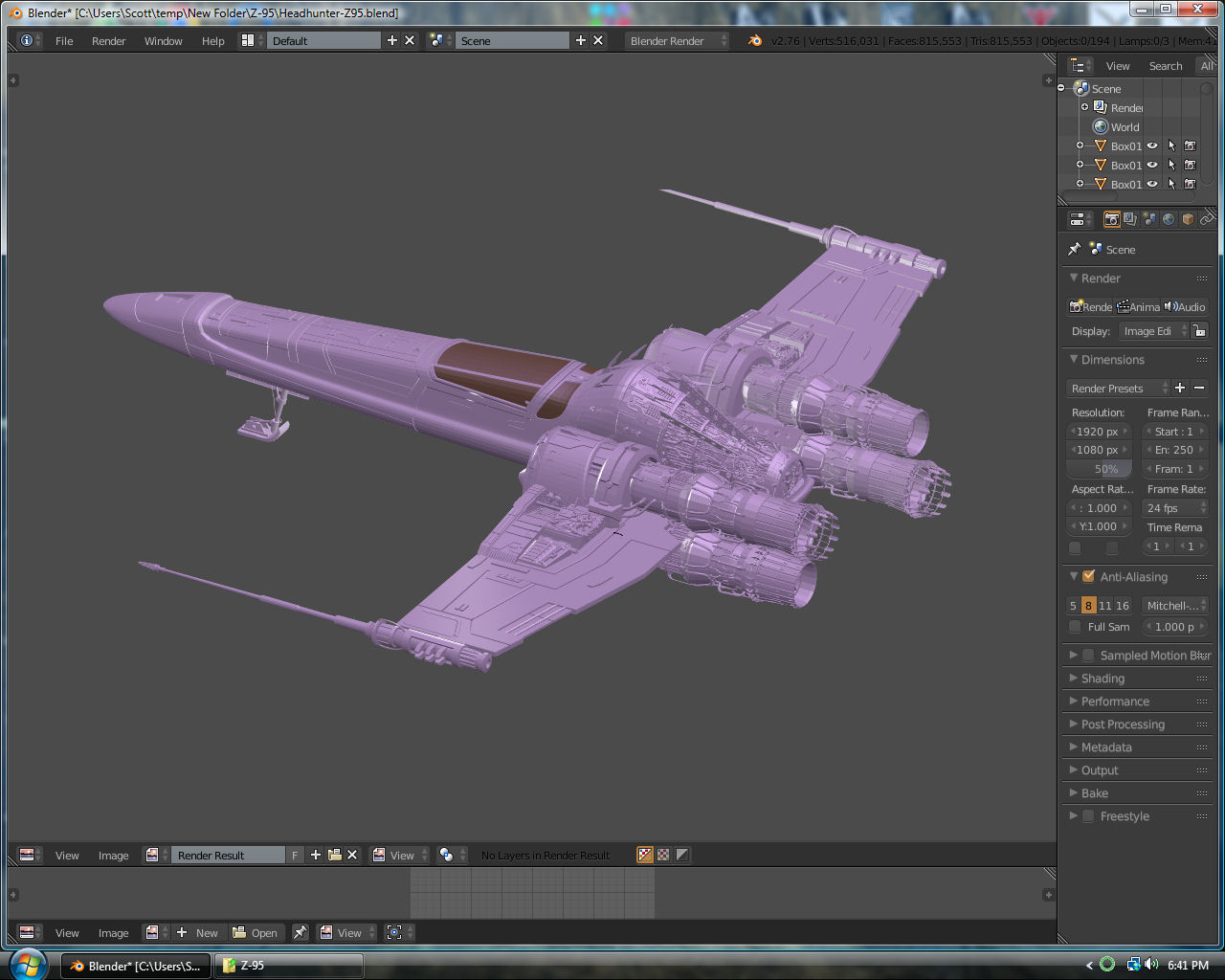Open the File menu
Image resolution: width=1225 pixels, height=980 pixels.
click(64, 40)
